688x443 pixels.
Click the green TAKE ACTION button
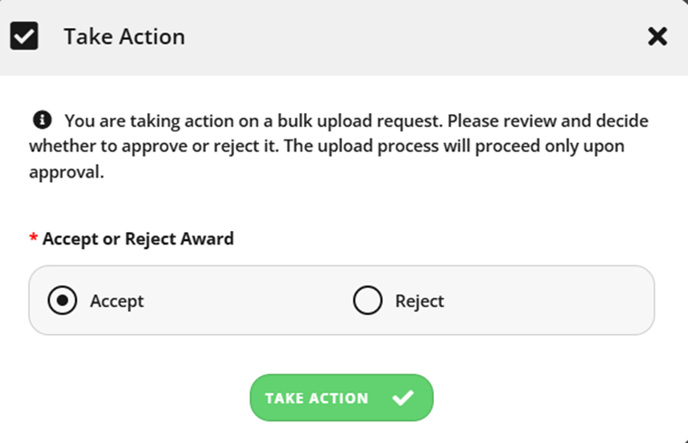[x=341, y=398]
